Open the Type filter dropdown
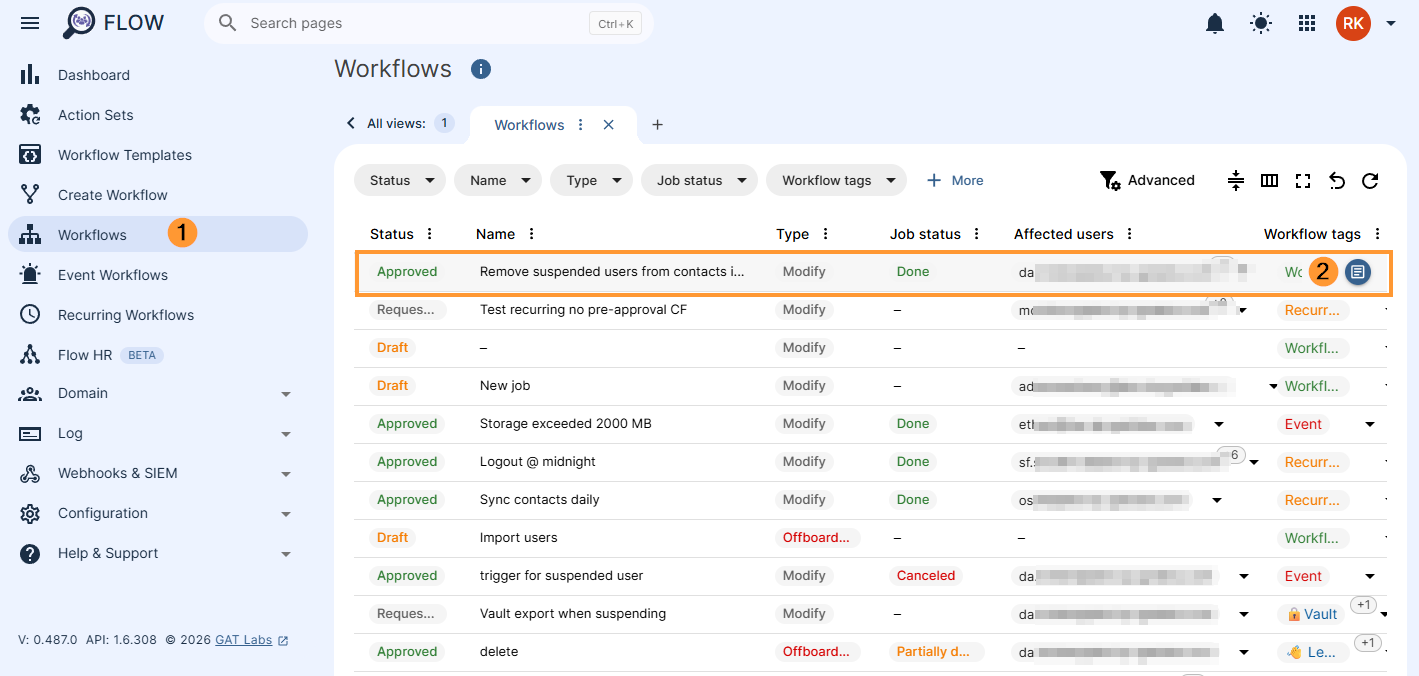Screen dimensions: 1419x676 coord(591,181)
